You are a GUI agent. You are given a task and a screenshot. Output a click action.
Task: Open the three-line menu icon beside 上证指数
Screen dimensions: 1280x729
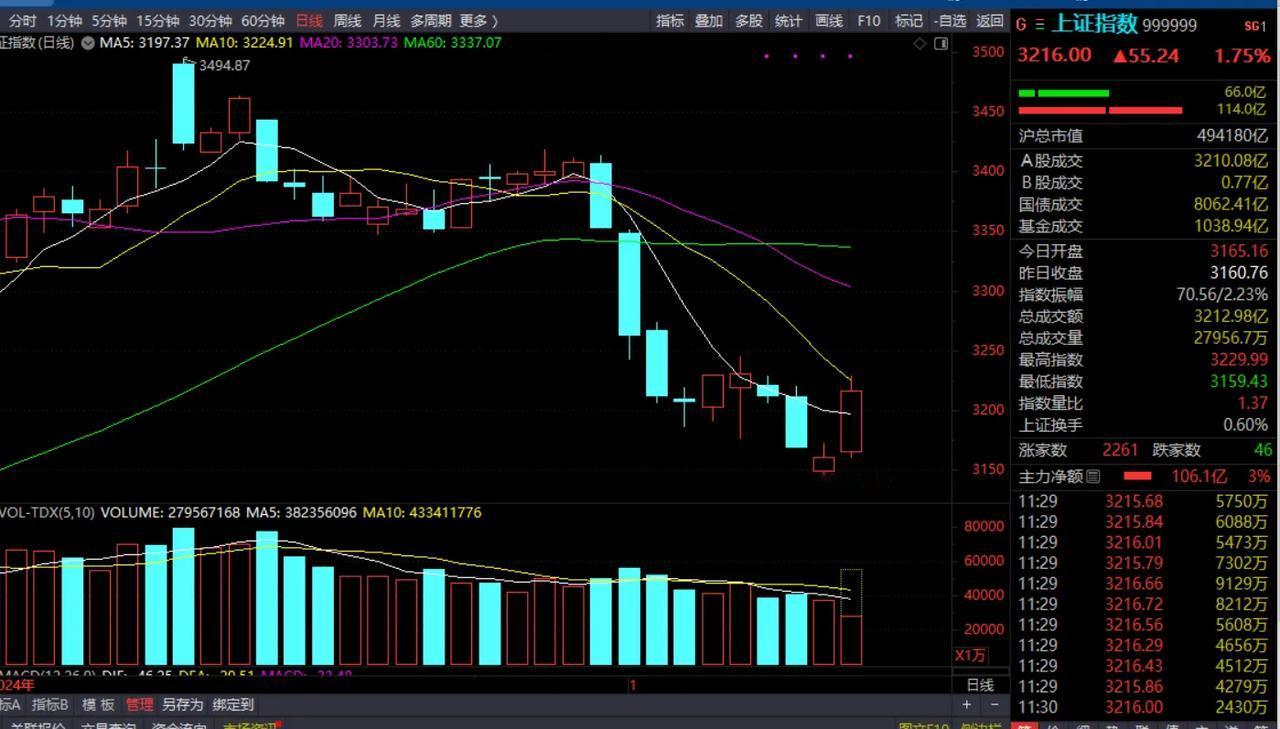[x=1039, y=24]
